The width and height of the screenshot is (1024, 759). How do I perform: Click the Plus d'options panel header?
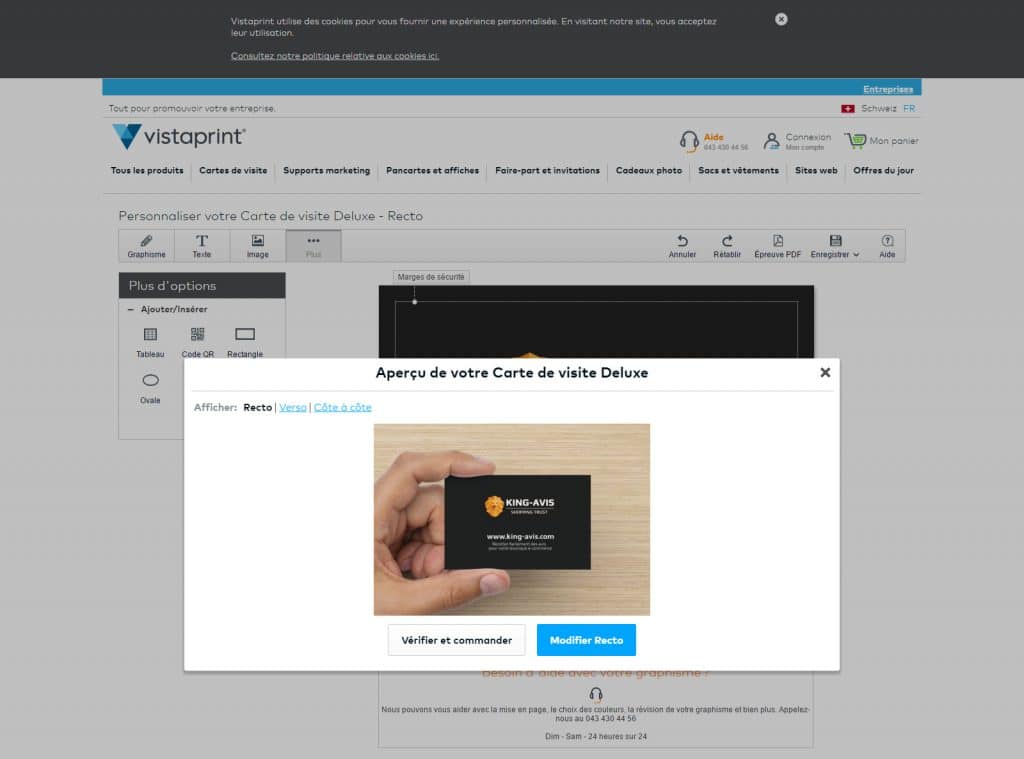tap(202, 285)
